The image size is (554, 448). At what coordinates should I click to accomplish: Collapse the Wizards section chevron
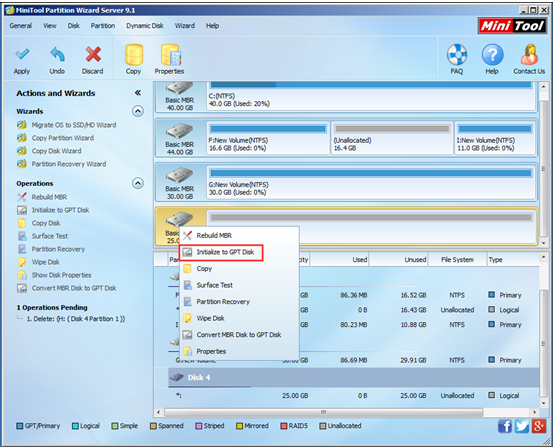(x=138, y=111)
